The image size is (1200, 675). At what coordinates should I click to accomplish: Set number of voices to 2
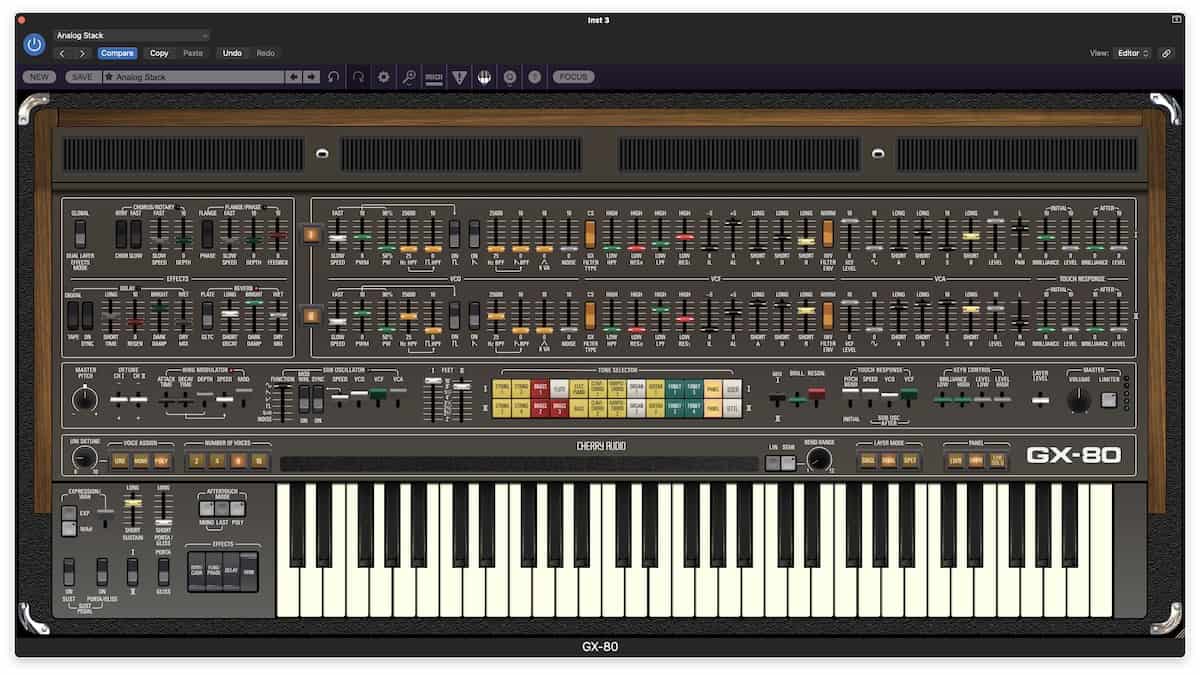[196, 460]
